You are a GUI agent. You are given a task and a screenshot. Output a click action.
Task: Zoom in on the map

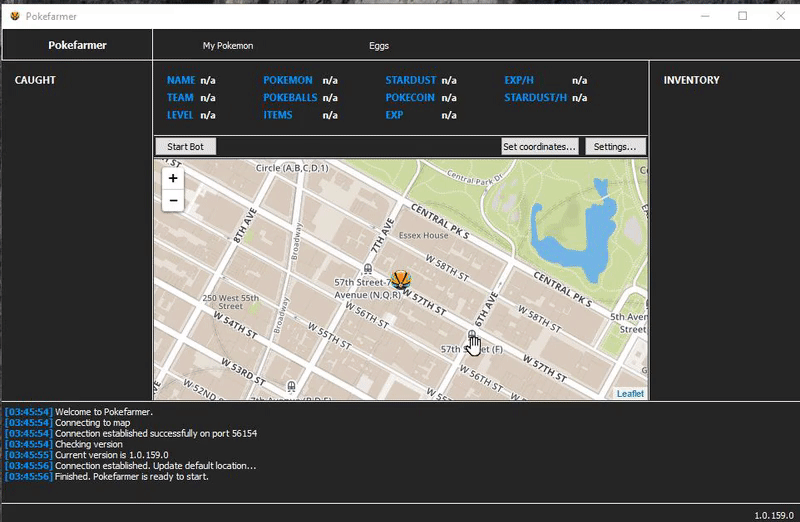tap(173, 178)
